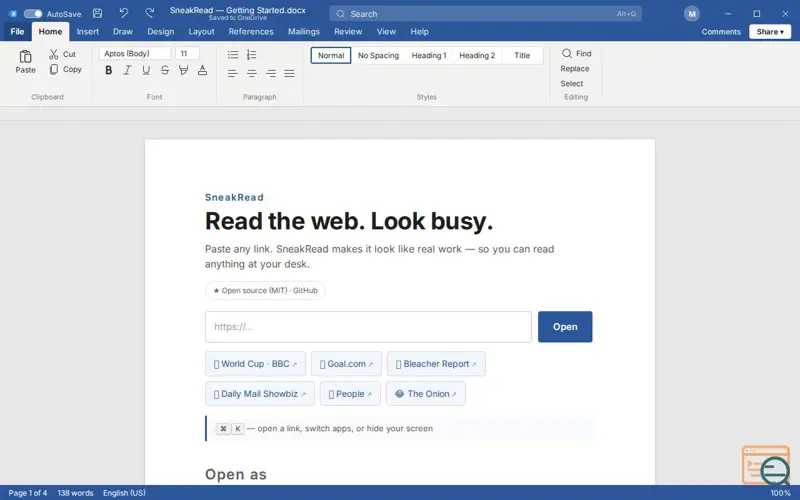Click the Undo arrow icon
800x500 pixels.
pos(123,13)
